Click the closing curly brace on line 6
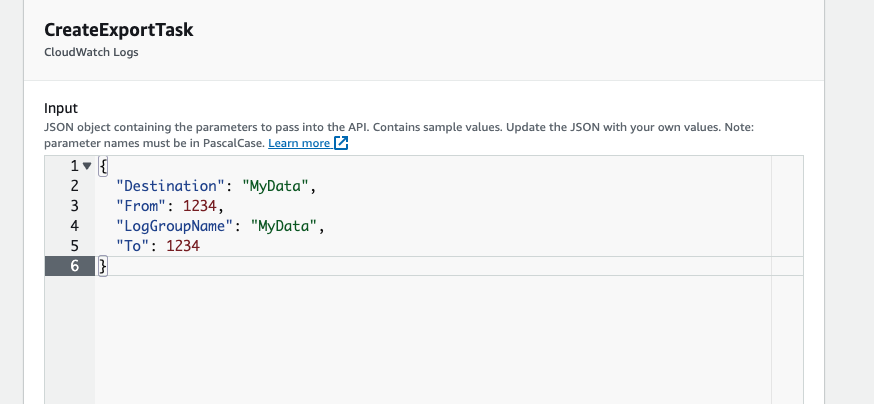 click(x=101, y=266)
